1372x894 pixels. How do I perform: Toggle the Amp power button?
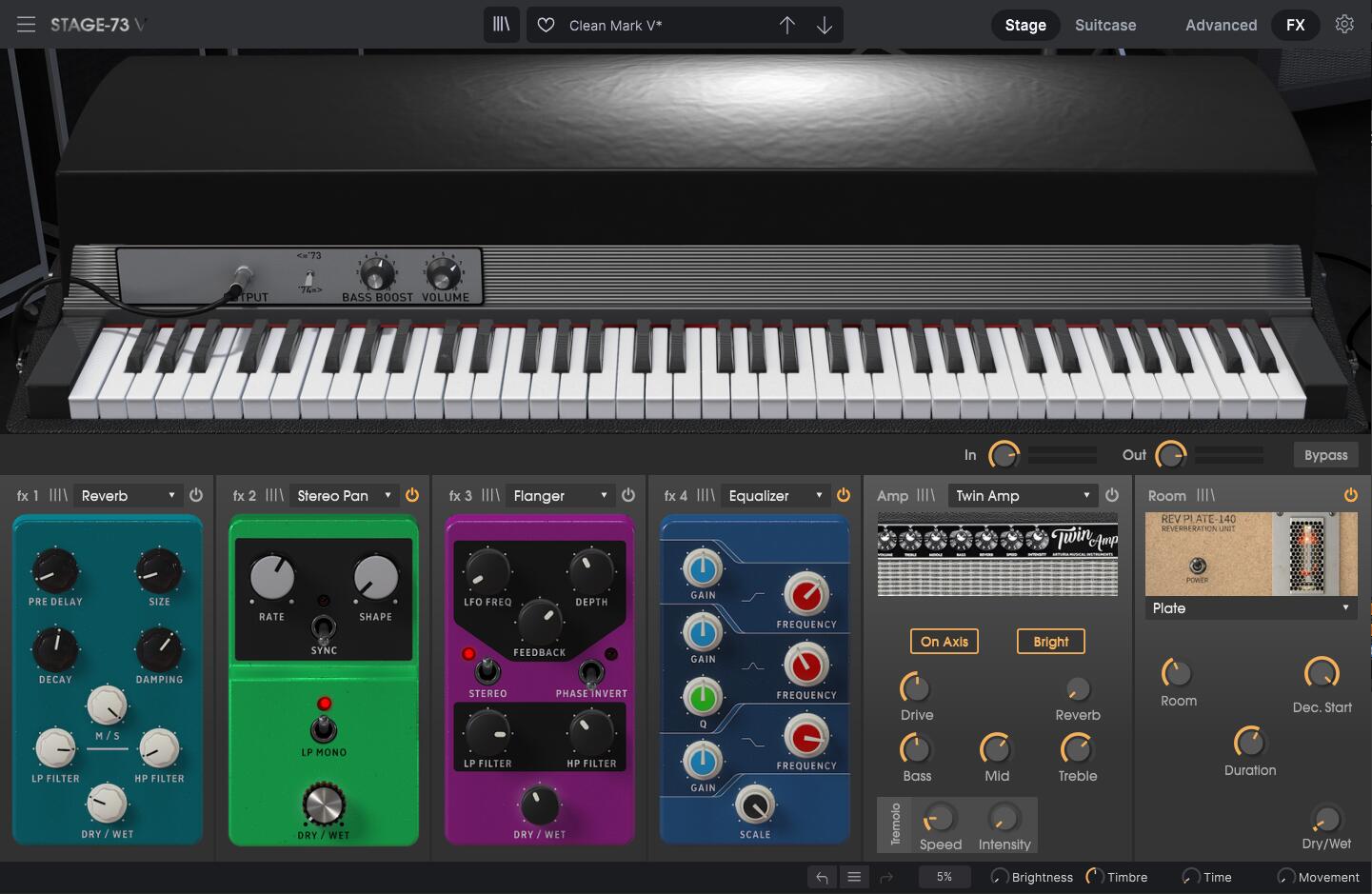tap(1112, 495)
